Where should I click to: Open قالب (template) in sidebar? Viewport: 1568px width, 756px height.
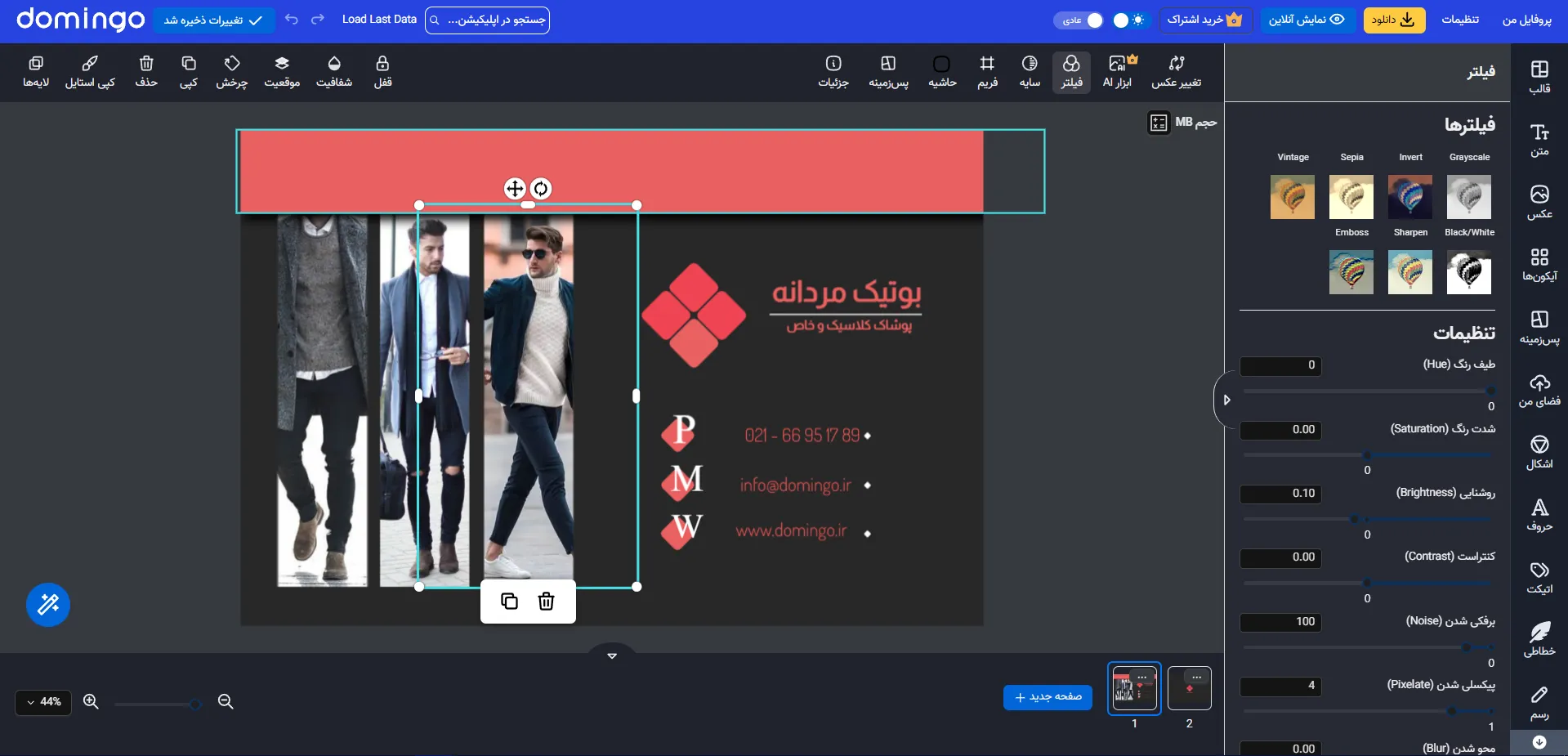pos(1539,77)
